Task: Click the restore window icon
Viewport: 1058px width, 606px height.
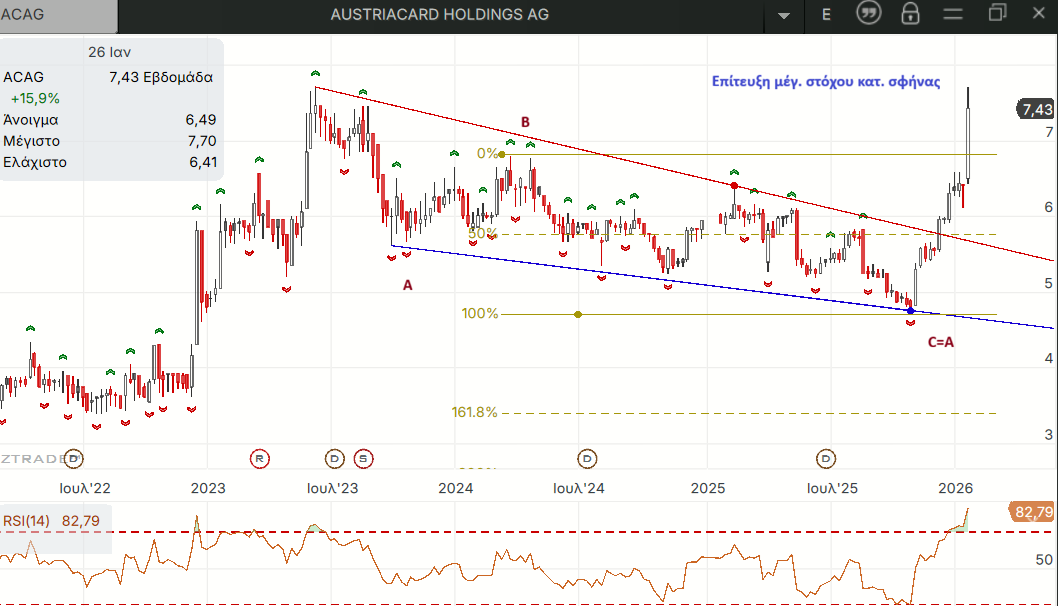Action: pos(997,13)
